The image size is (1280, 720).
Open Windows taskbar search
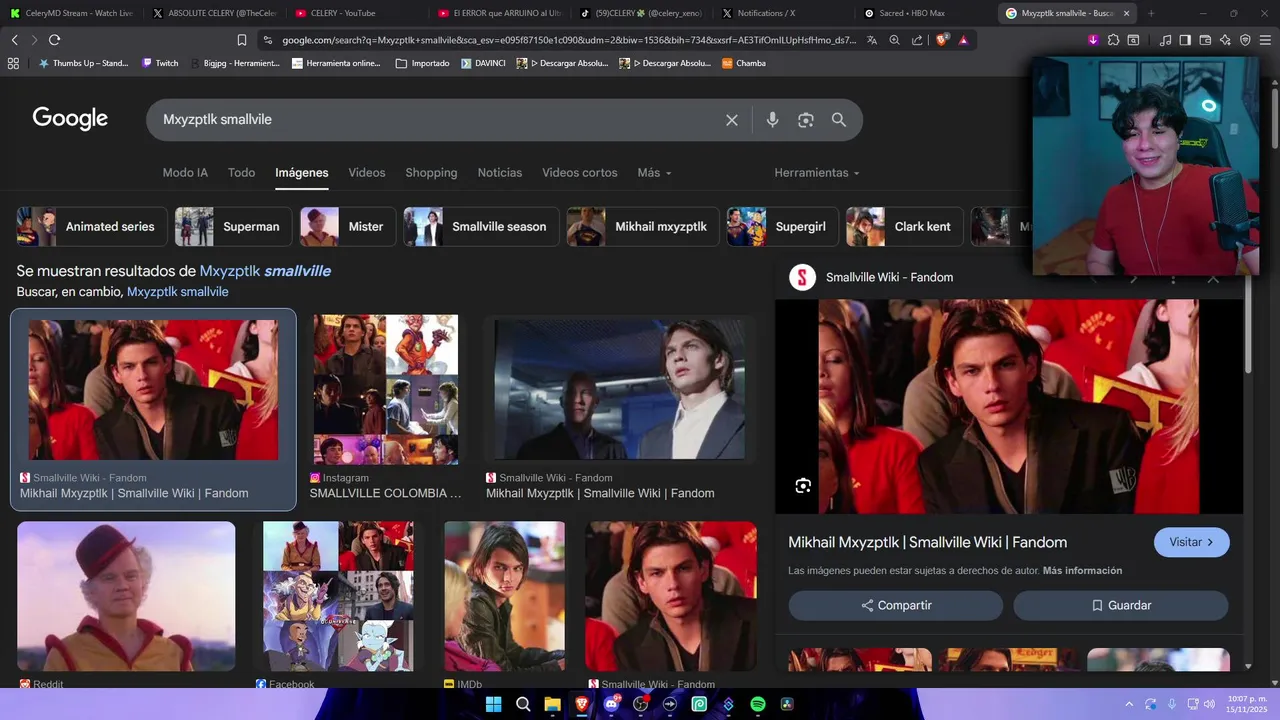523,704
